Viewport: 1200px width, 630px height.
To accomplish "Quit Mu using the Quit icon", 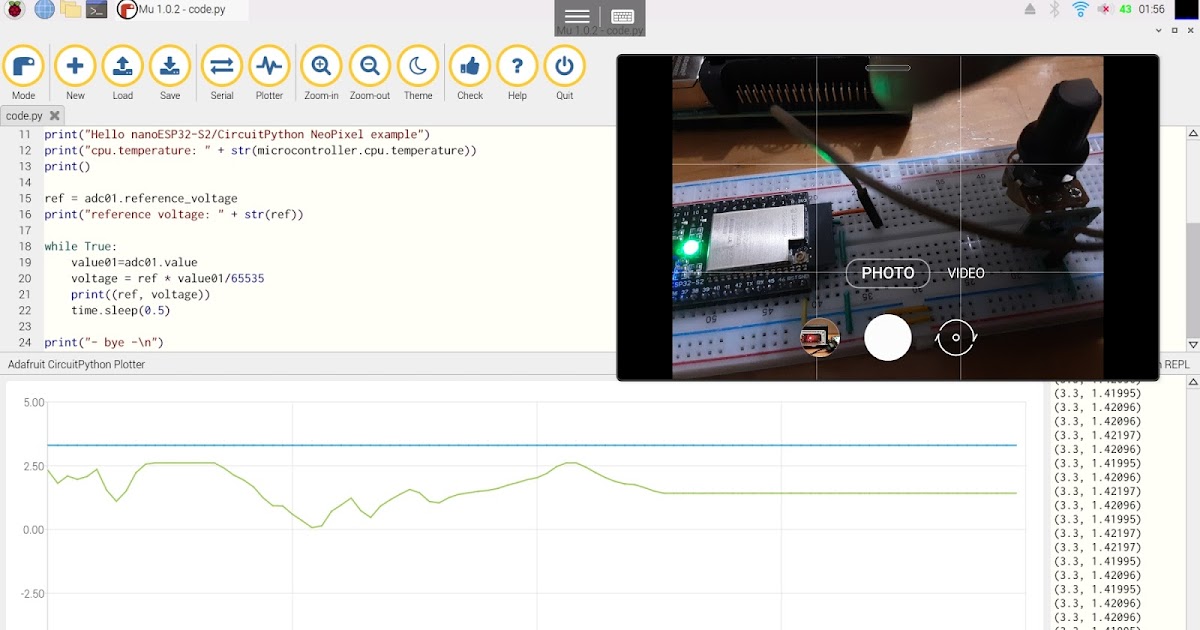I will pos(564,68).
